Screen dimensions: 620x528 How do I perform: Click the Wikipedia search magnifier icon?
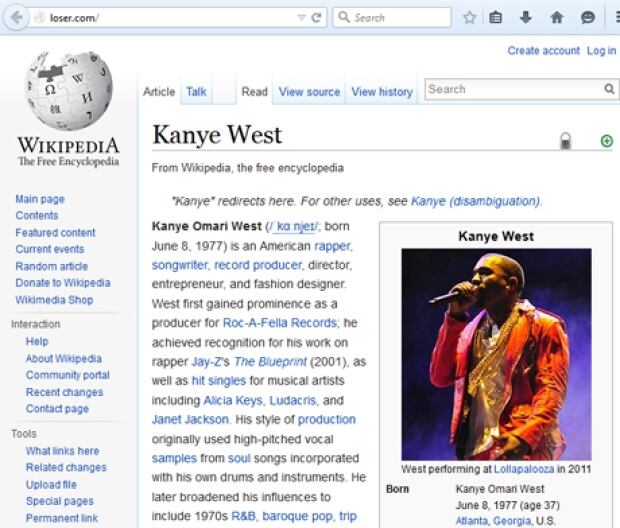pos(609,89)
